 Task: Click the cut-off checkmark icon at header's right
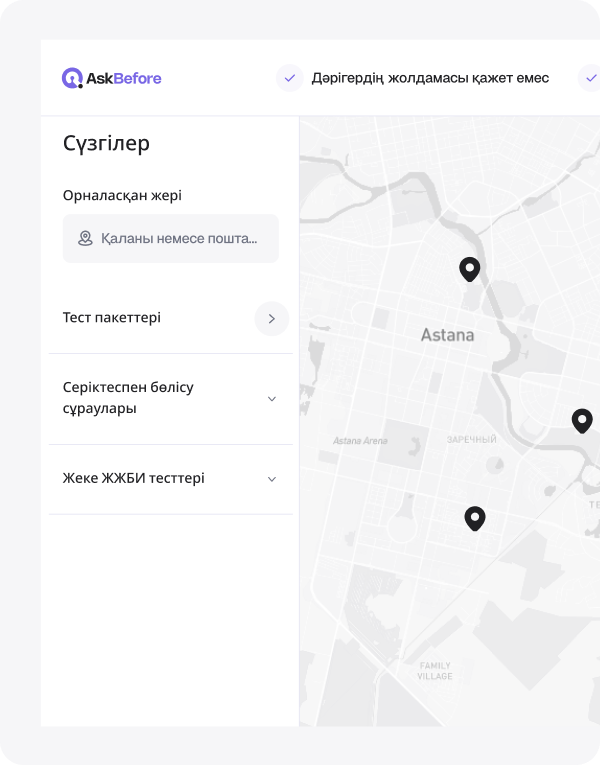click(589, 78)
